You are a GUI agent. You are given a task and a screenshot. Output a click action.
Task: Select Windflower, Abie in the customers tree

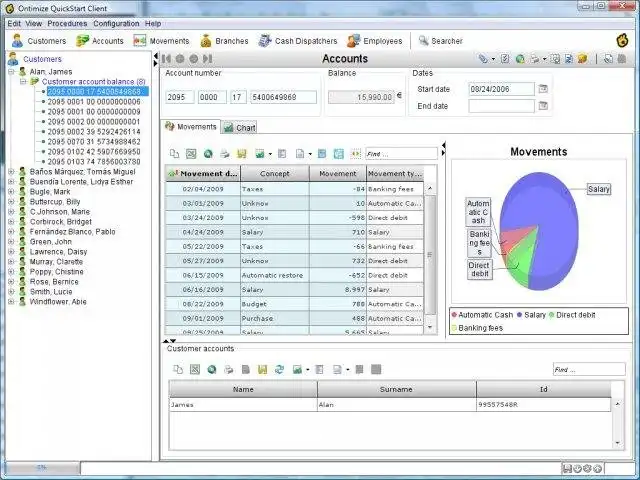(58, 302)
